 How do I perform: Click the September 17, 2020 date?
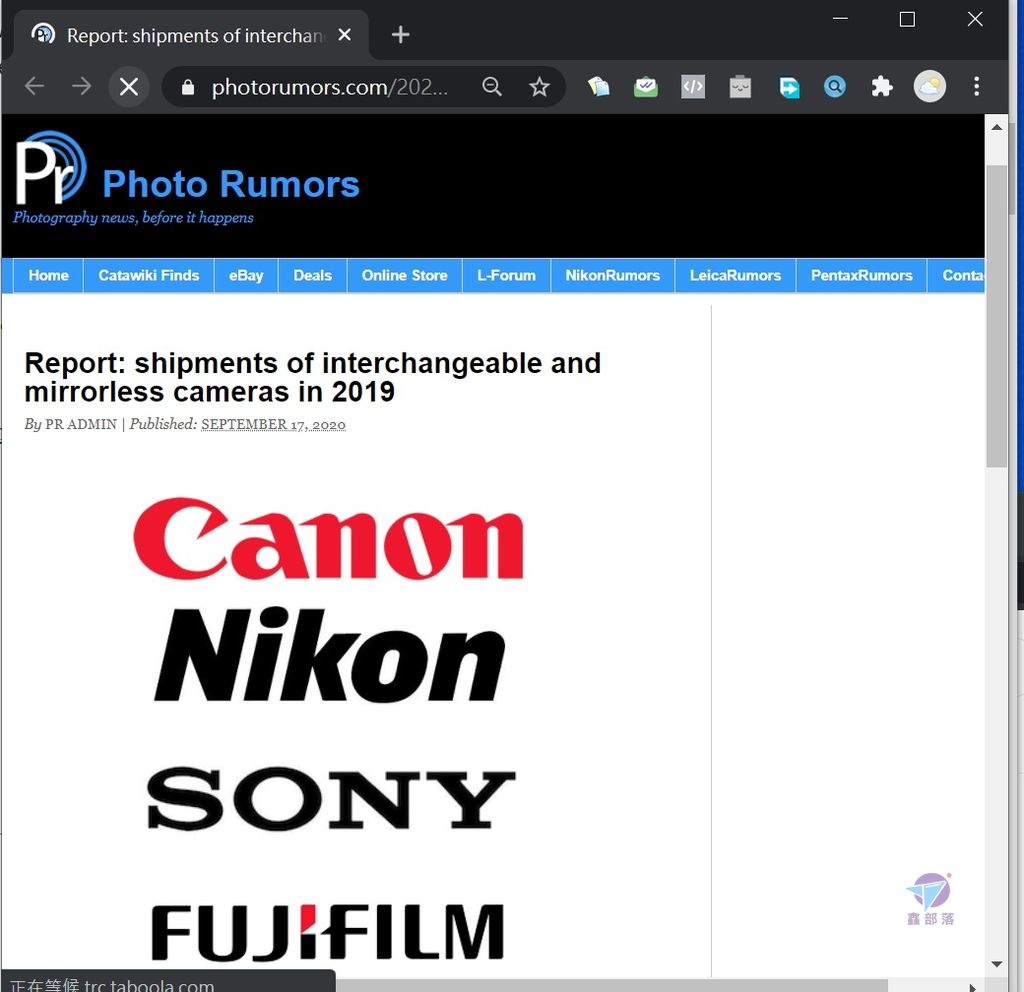[x=273, y=424]
